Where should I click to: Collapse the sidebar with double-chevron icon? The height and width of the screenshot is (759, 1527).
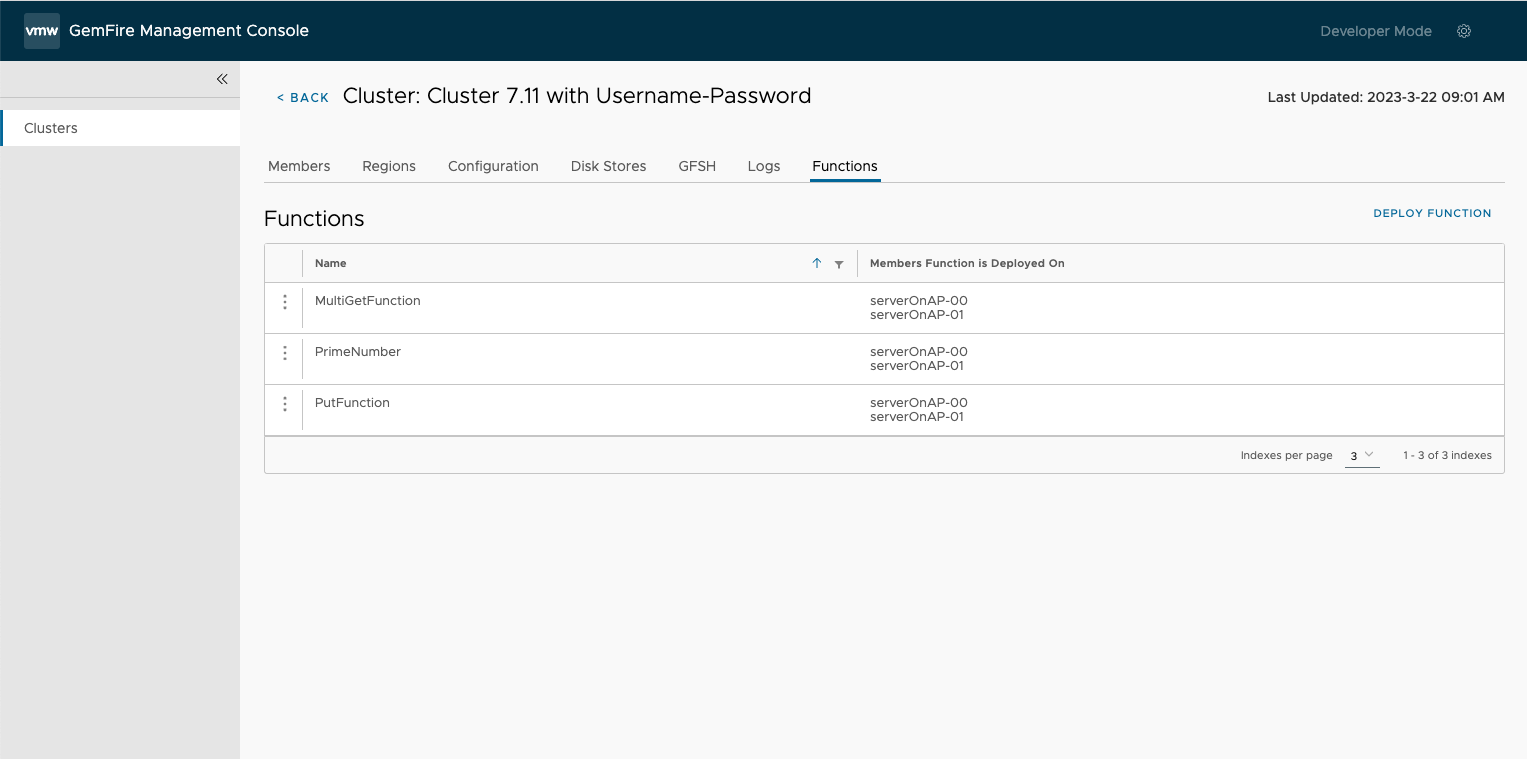tap(222, 79)
